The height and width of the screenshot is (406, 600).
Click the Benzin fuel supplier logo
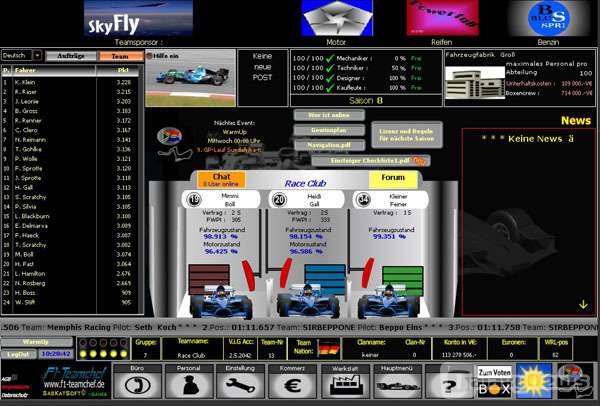tap(548, 18)
